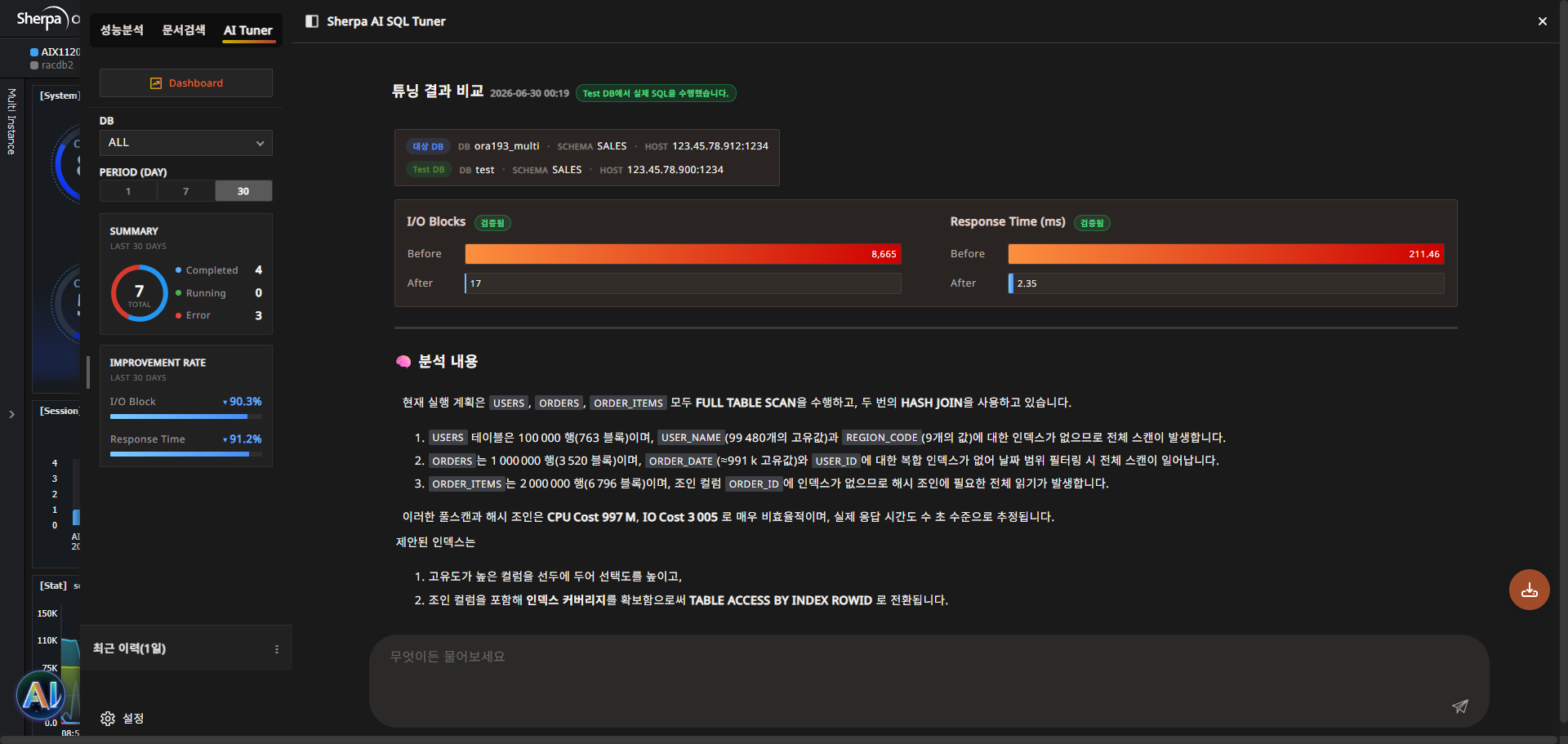Screen dimensions: 1568x744
Task: Toggle the sidebar panel icon beside Sherpa AI SQL Tuner
Action: coord(312,21)
